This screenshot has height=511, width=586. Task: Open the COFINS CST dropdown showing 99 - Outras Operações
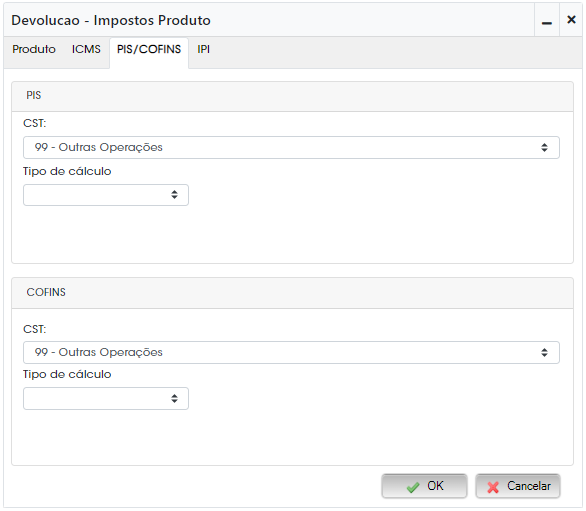[291, 353]
